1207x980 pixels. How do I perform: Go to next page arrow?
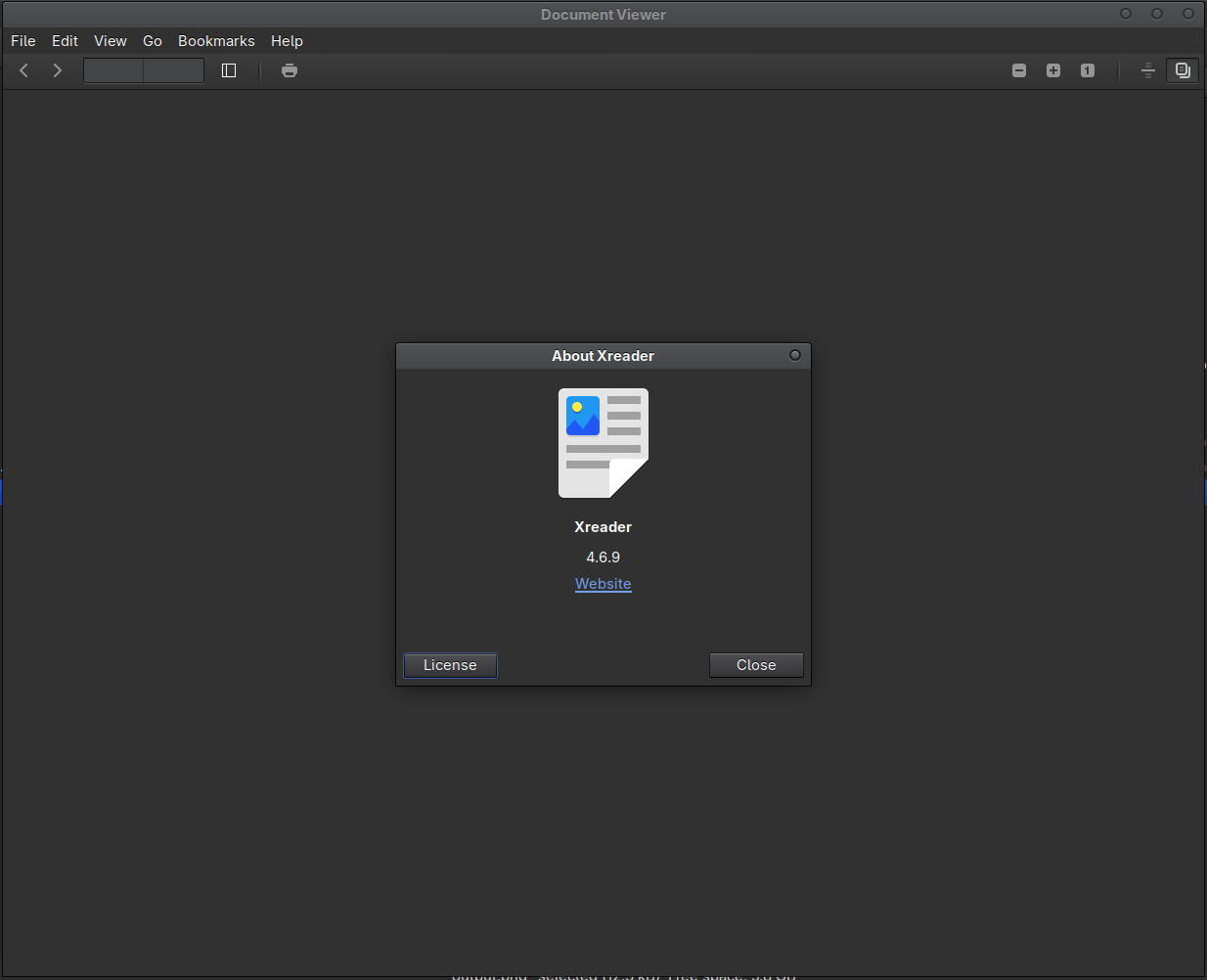click(x=58, y=70)
